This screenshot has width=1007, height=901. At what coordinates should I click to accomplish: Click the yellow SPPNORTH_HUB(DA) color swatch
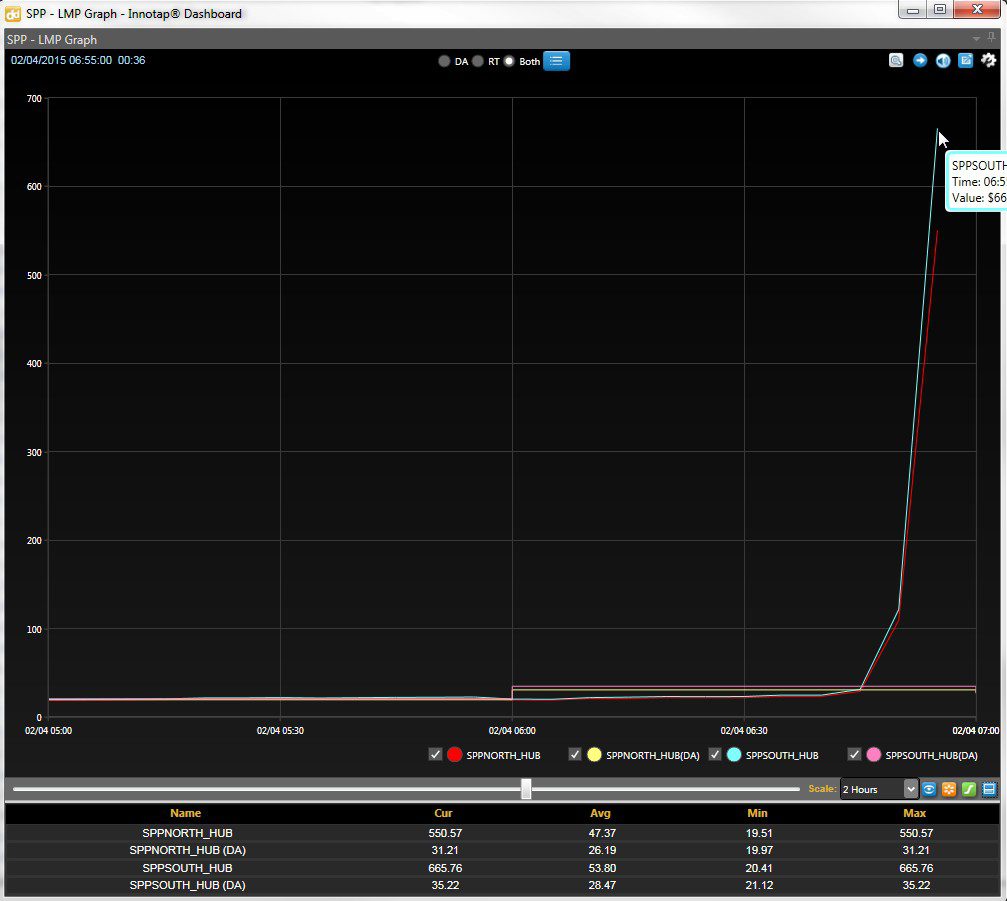click(594, 755)
